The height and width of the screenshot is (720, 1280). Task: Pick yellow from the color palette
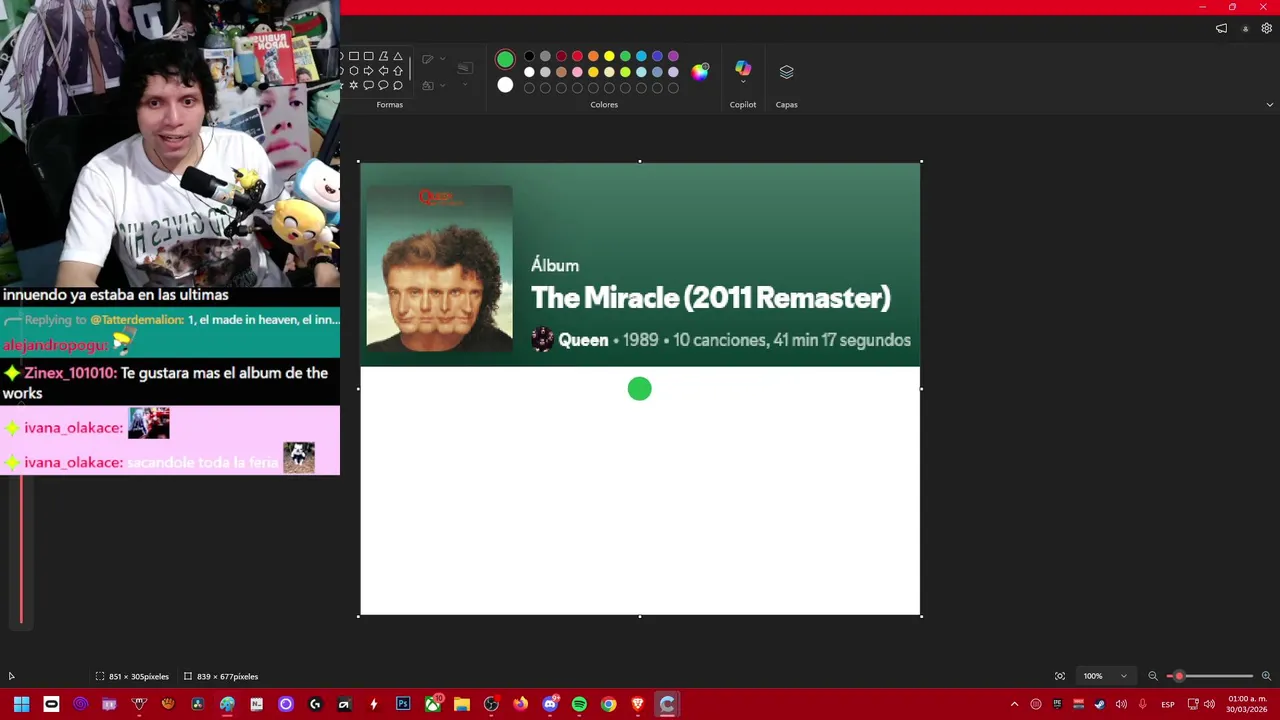pyautogui.click(x=609, y=56)
